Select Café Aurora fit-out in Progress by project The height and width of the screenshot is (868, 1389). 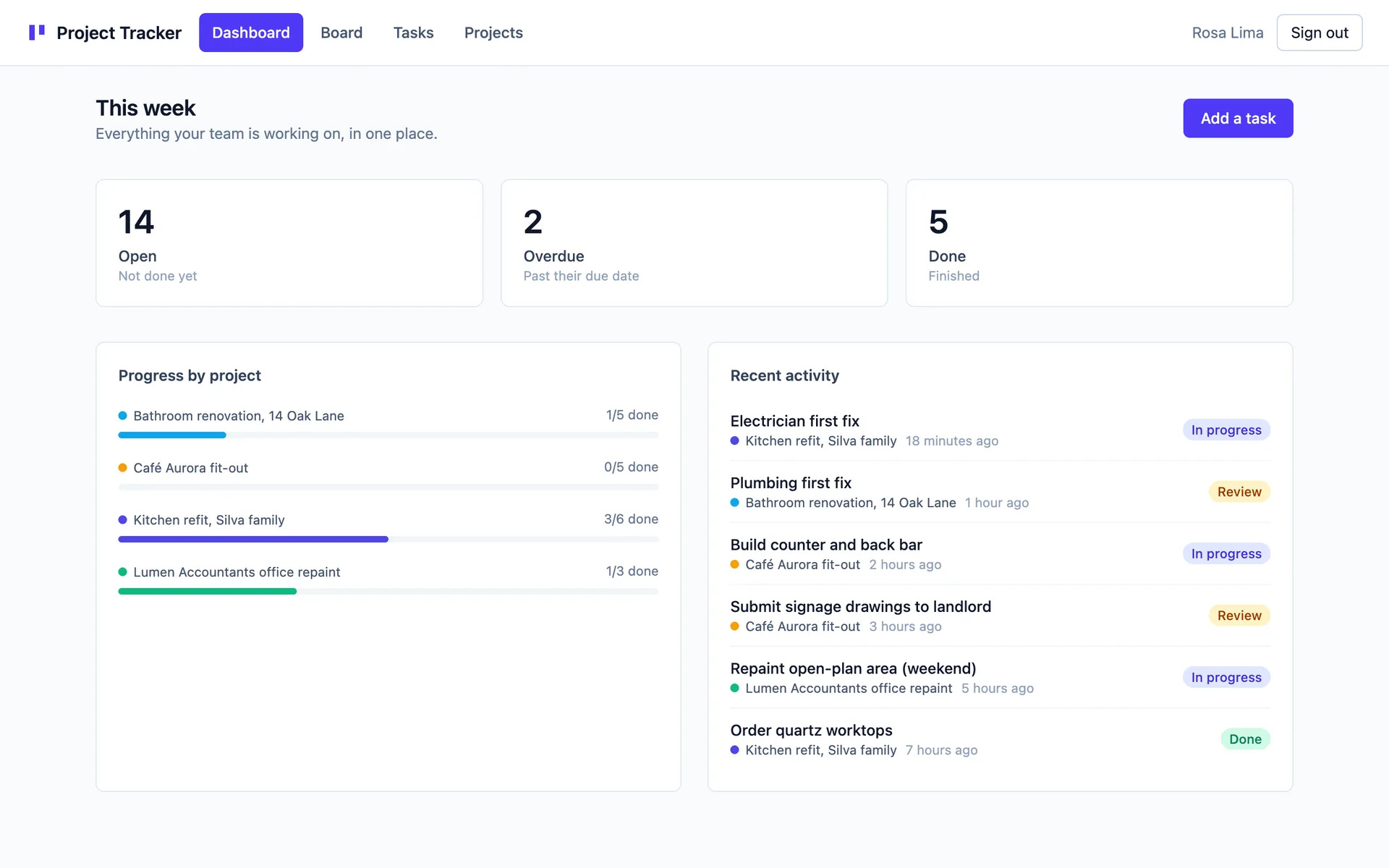[388, 475]
